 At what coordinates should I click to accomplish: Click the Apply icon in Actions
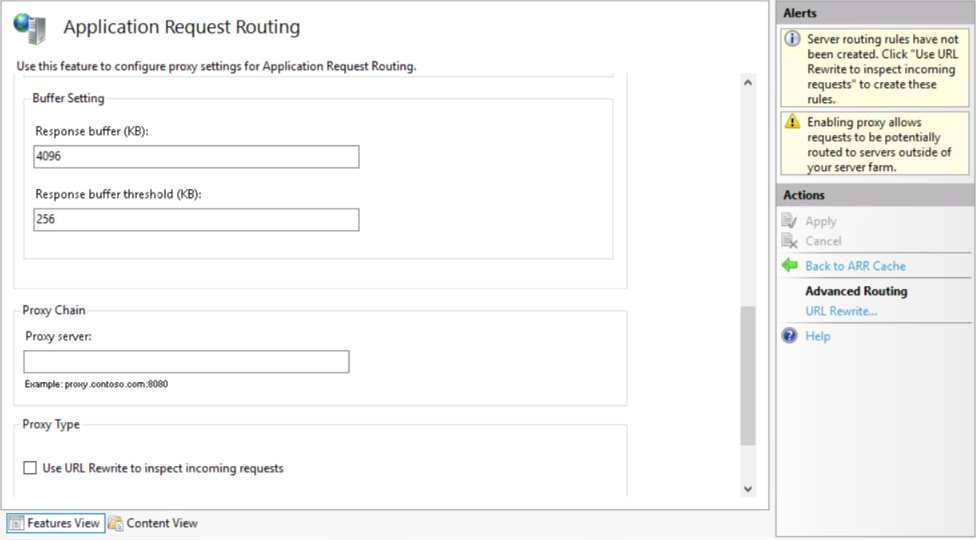click(789, 221)
